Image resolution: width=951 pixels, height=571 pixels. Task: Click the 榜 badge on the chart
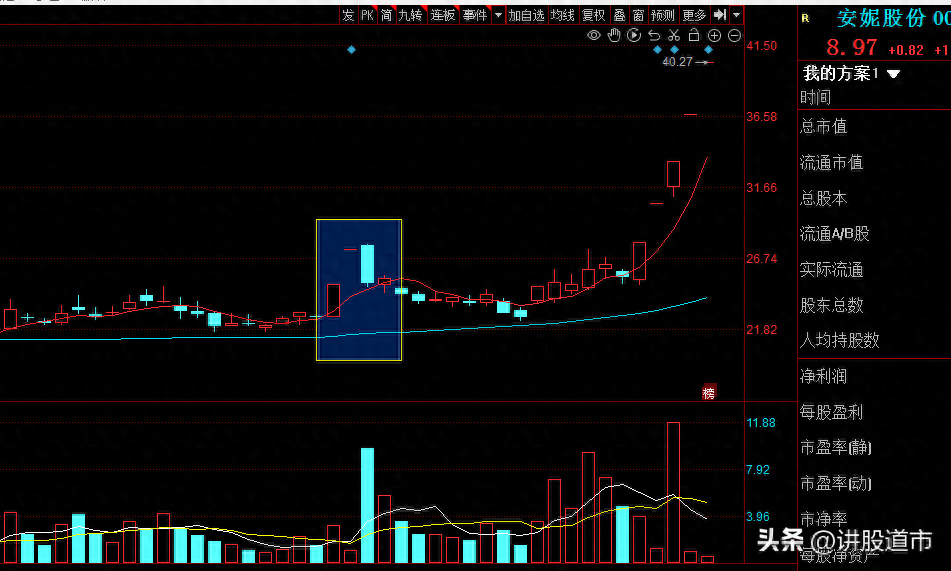click(x=708, y=393)
